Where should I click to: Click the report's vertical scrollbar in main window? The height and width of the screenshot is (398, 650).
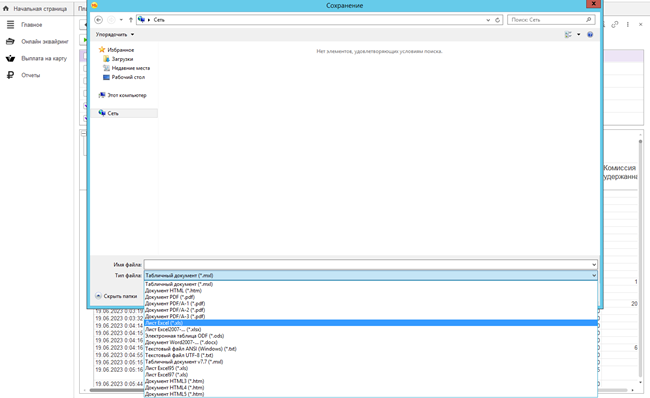640,259
